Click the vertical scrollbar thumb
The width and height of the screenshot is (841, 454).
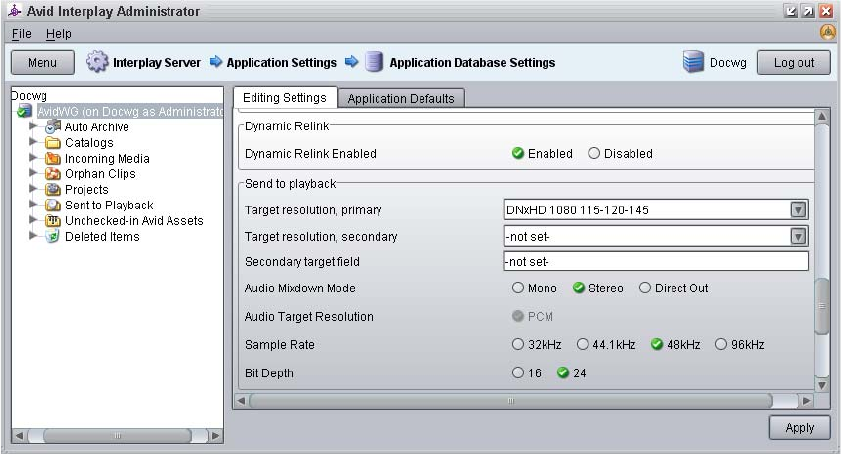coord(822,307)
